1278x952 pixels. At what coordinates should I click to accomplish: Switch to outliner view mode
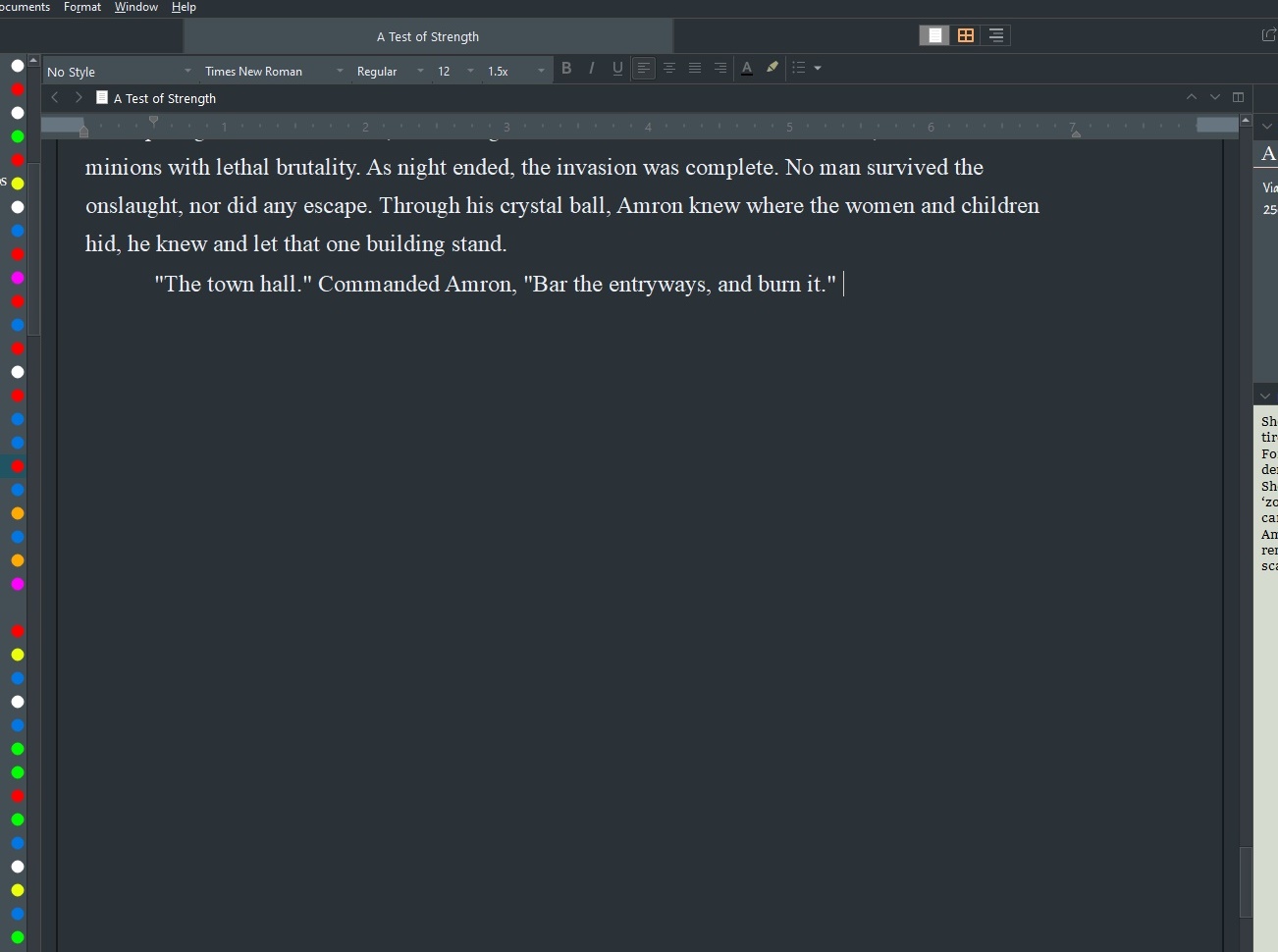coord(996,35)
